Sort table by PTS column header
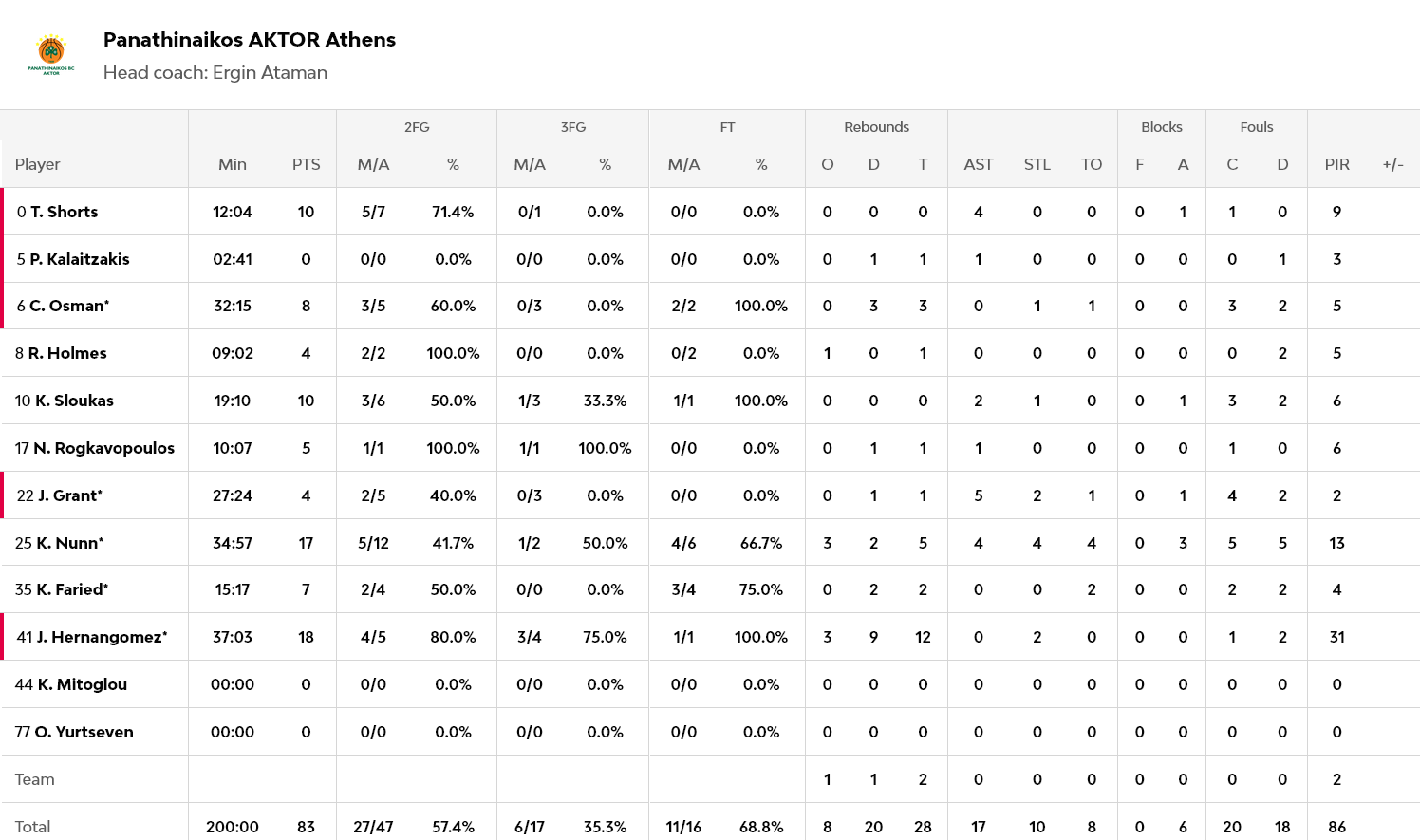Screen dimensions: 1420x840 [306, 164]
